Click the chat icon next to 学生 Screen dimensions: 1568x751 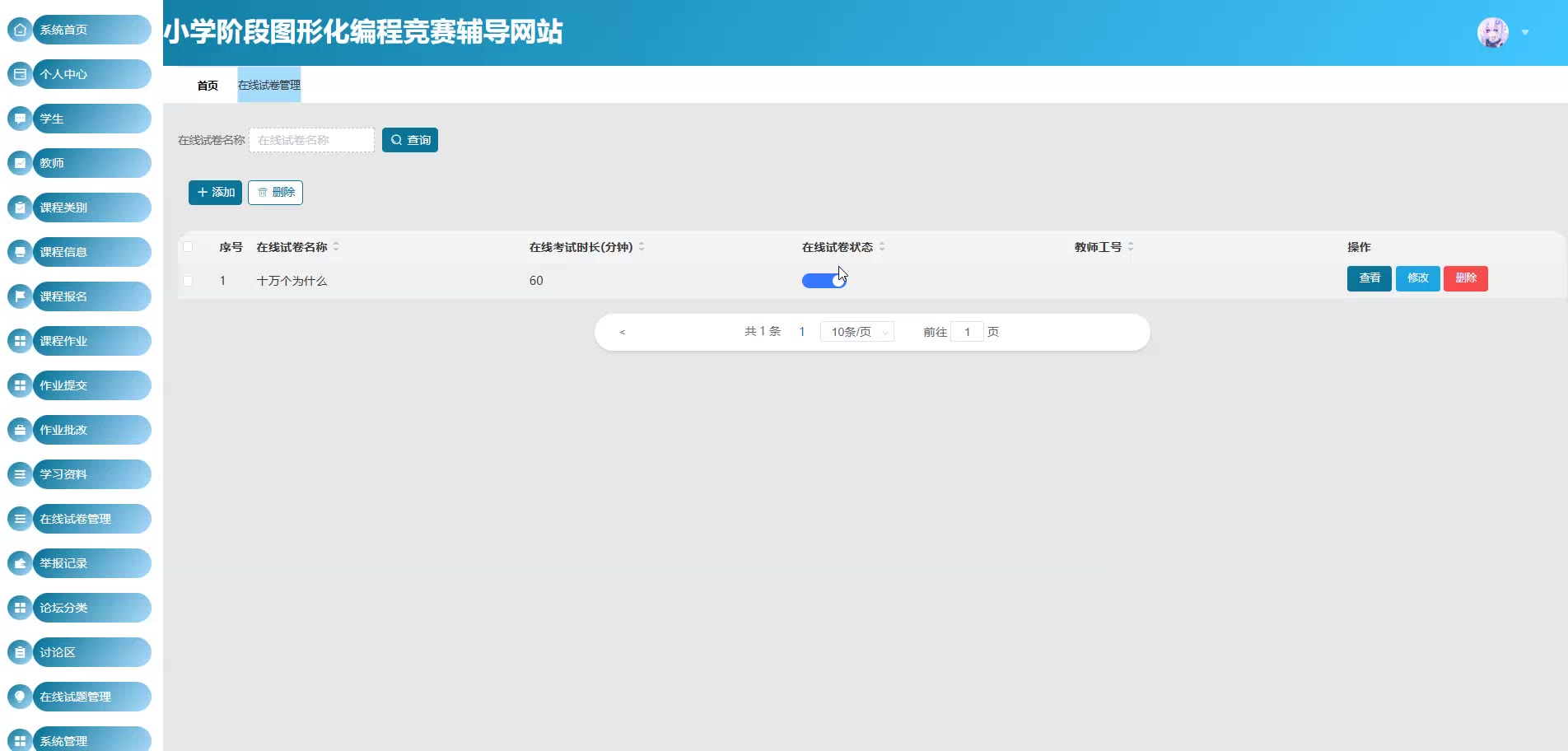click(20, 119)
